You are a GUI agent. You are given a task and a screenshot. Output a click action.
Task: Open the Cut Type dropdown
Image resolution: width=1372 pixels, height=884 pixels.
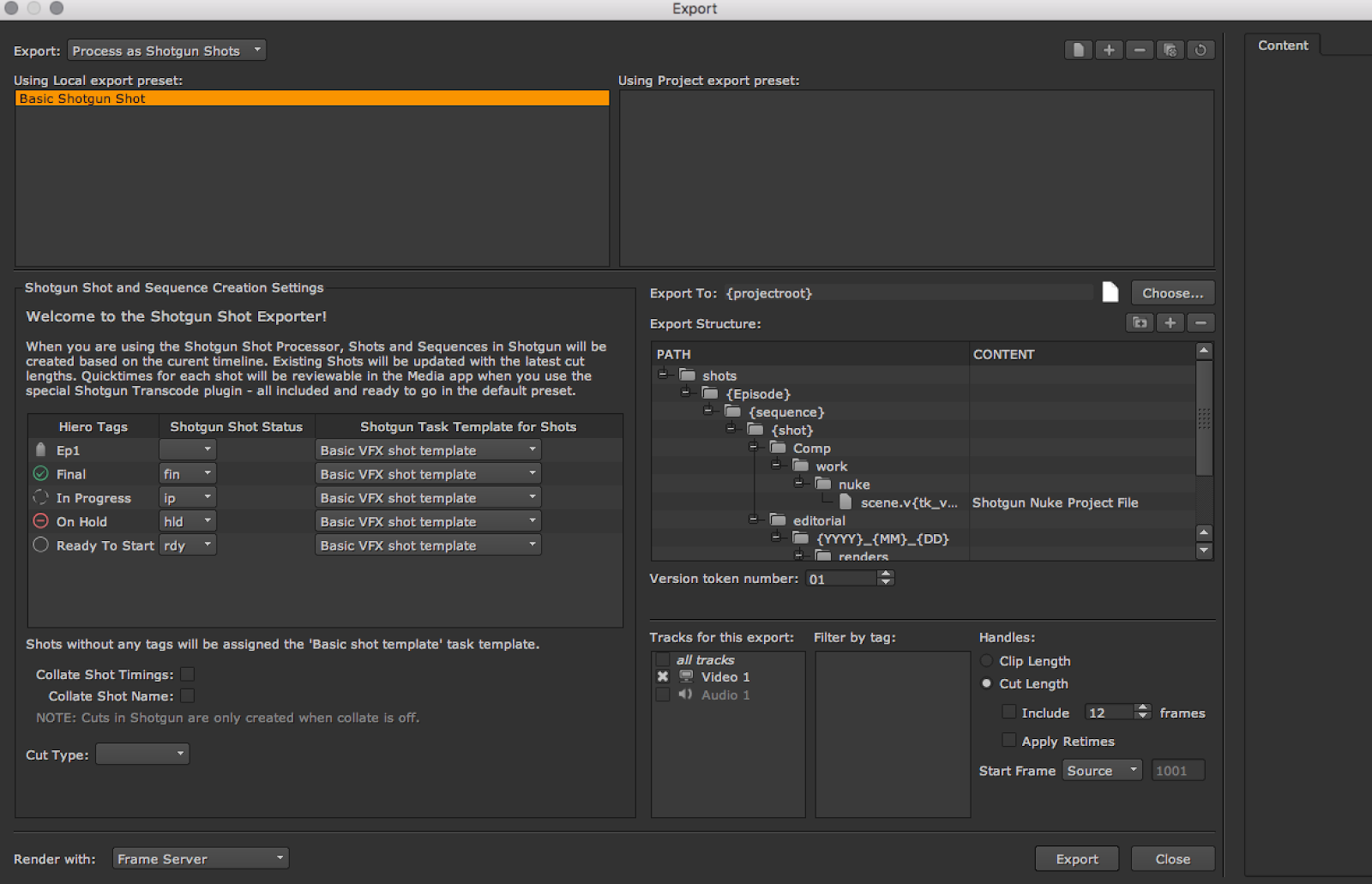142,754
